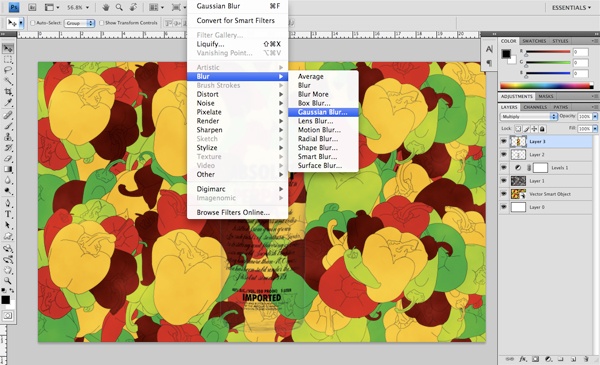The image size is (600, 365).
Task: Expand the Distort filter submenu
Action: click(237, 94)
